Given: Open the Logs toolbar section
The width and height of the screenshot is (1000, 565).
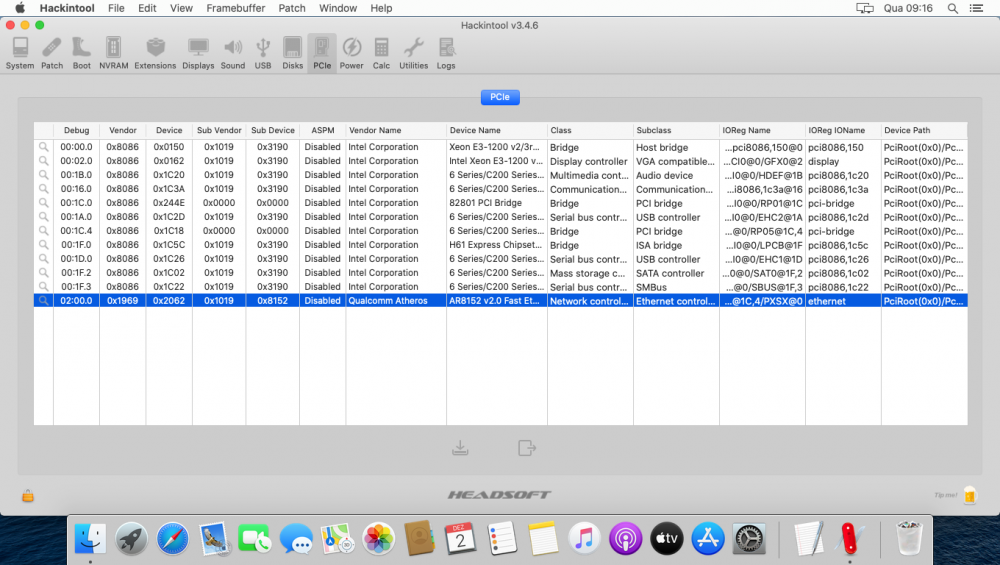Looking at the screenshot, I should [x=446, y=54].
